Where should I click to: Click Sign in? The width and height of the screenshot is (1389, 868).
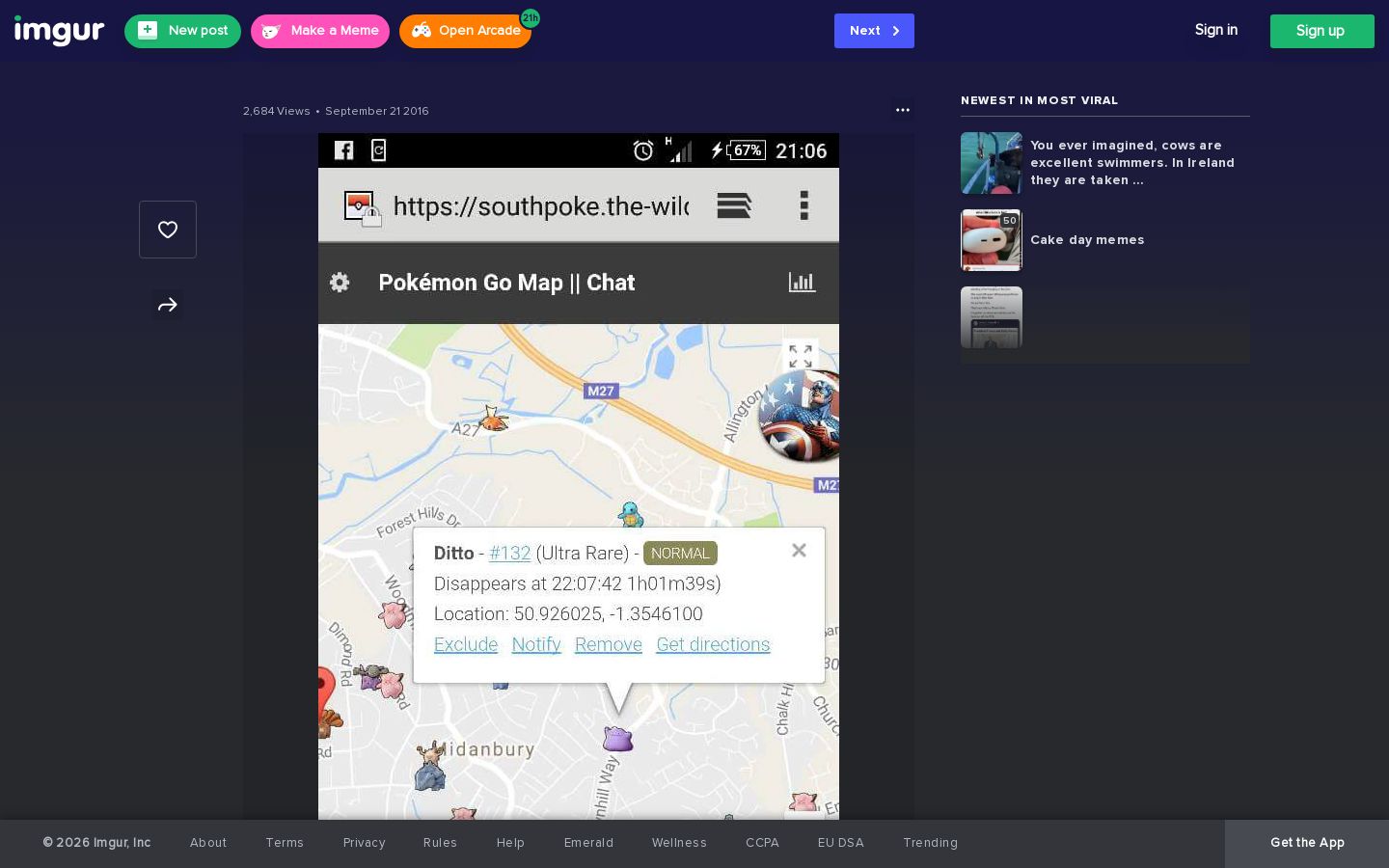tap(1216, 30)
